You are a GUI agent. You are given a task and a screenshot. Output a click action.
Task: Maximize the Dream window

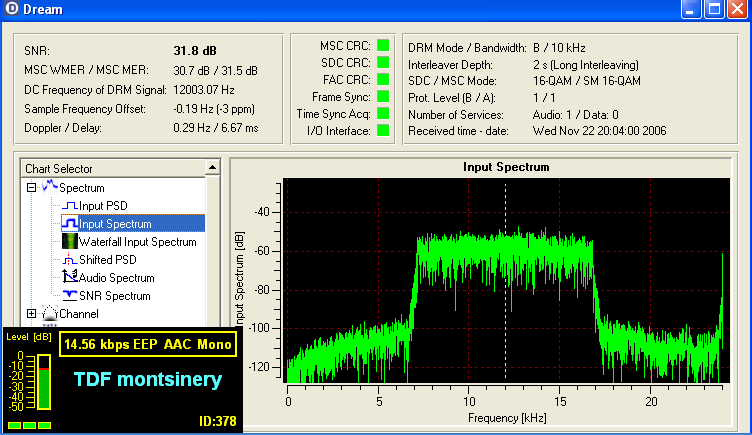coord(714,9)
